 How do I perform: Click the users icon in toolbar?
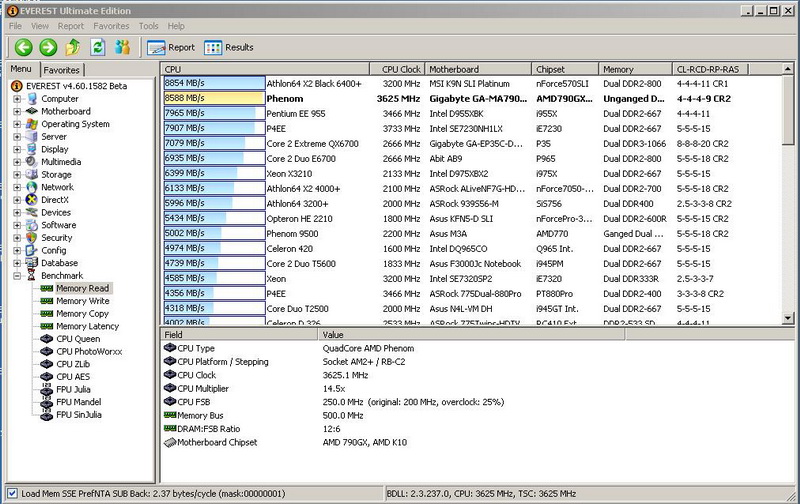(x=122, y=47)
